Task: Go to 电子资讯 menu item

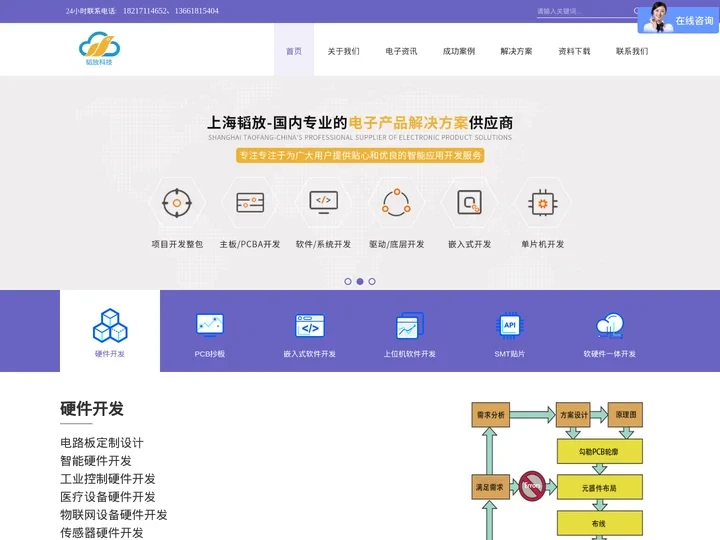Action: pyautogui.click(x=401, y=51)
